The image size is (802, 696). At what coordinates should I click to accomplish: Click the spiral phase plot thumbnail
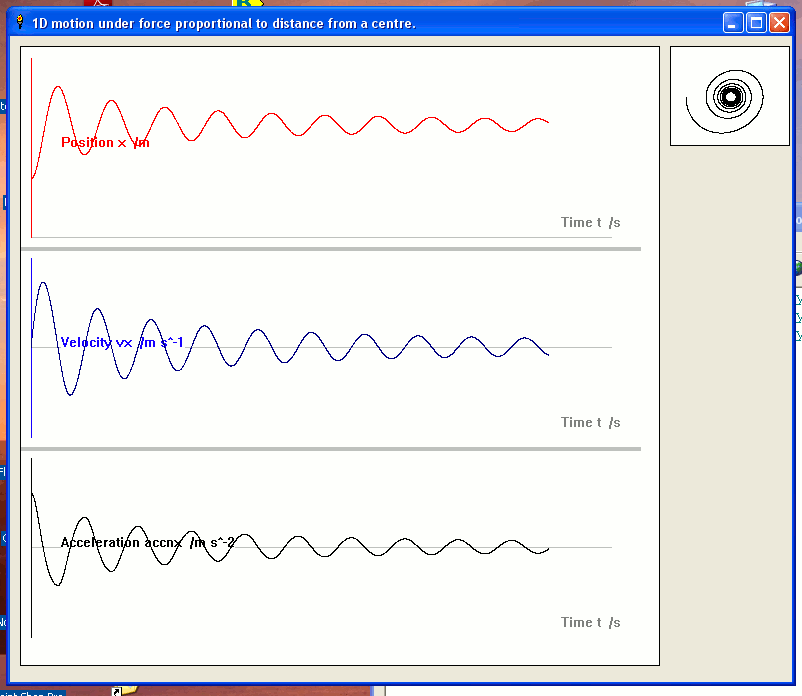(729, 96)
